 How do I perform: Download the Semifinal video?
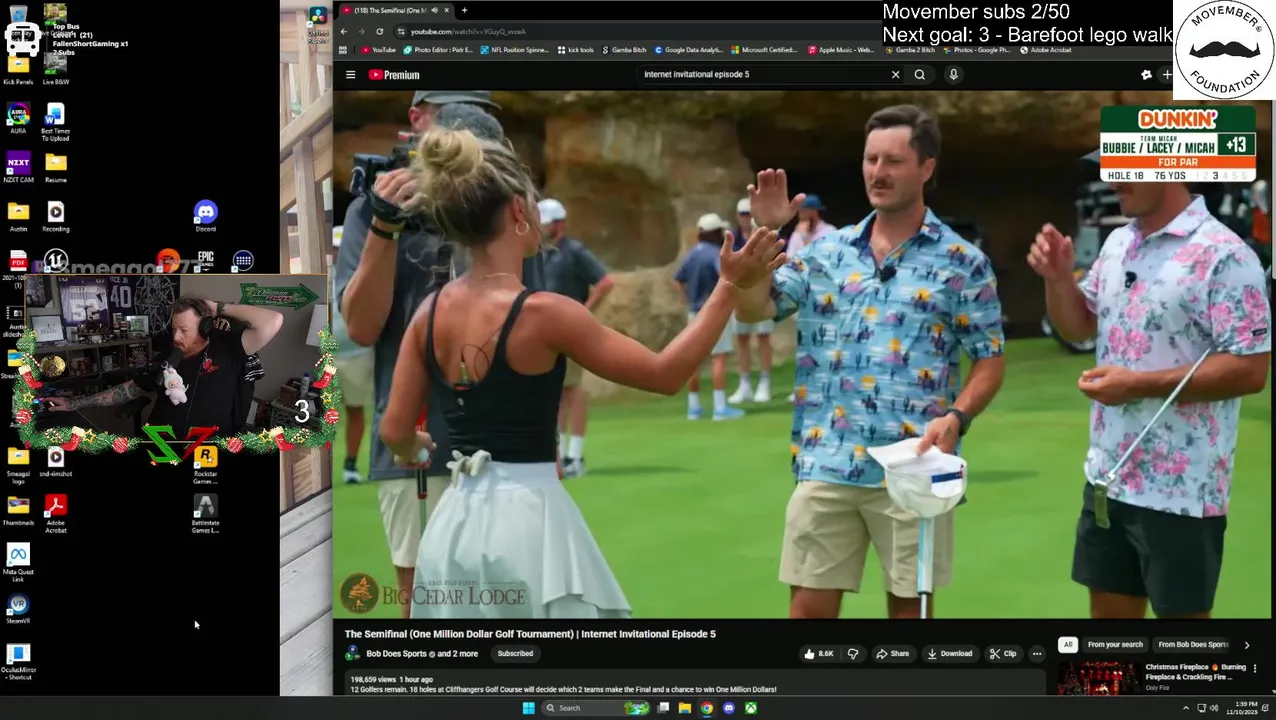[x=949, y=654]
